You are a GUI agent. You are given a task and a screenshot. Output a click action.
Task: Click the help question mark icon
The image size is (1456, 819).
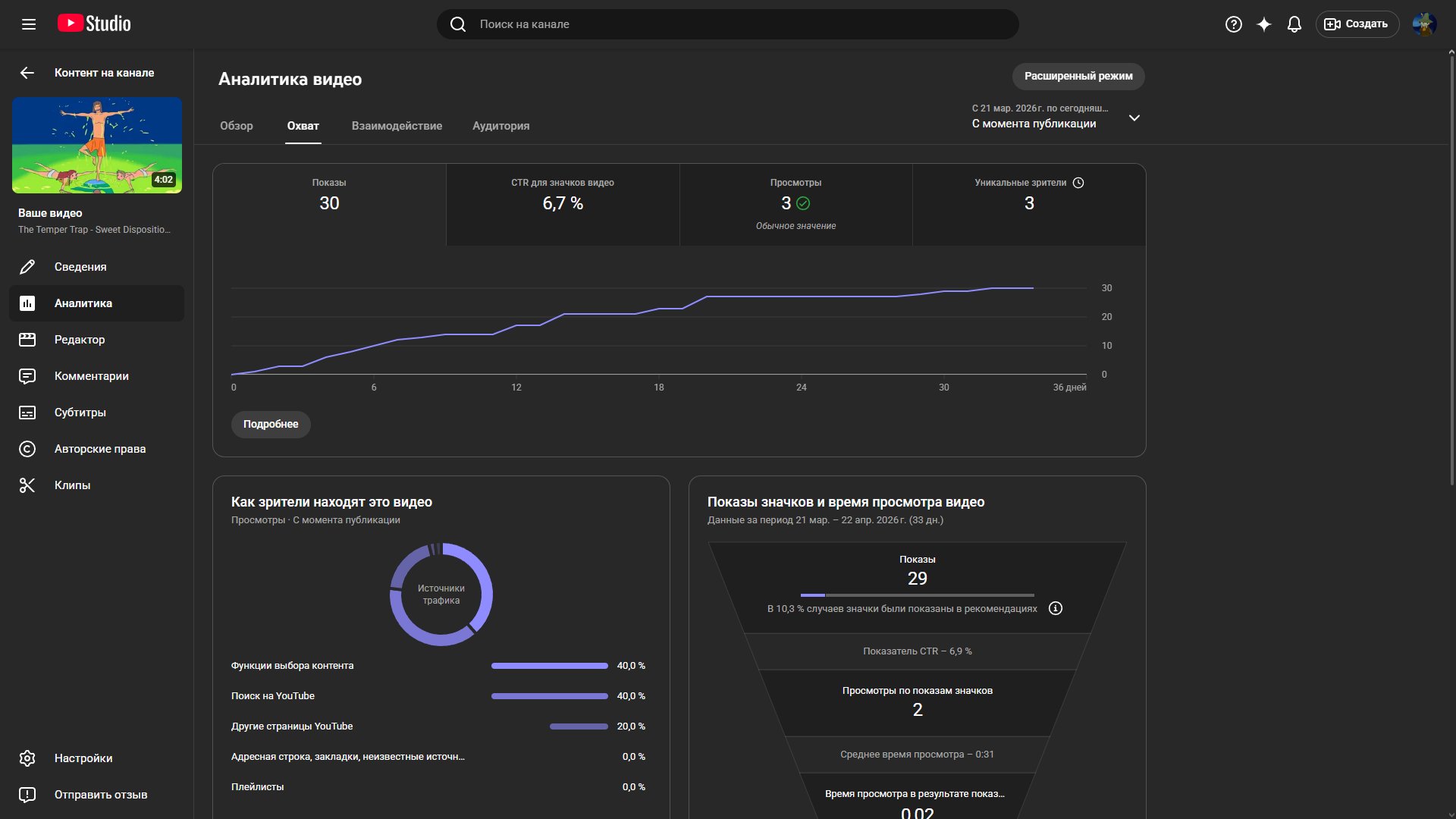coord(1234,24)
